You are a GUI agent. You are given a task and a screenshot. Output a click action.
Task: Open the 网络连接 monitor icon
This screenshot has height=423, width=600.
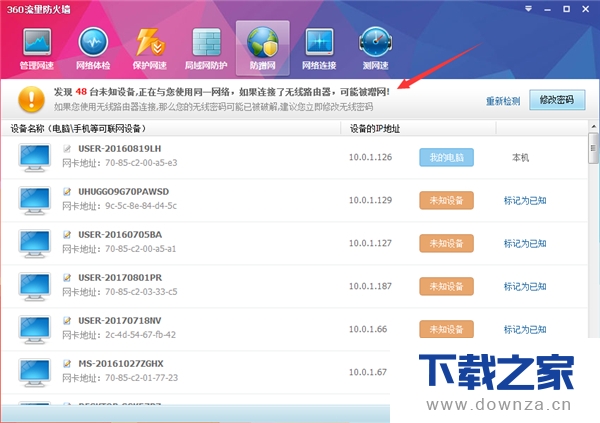[319, 49]
